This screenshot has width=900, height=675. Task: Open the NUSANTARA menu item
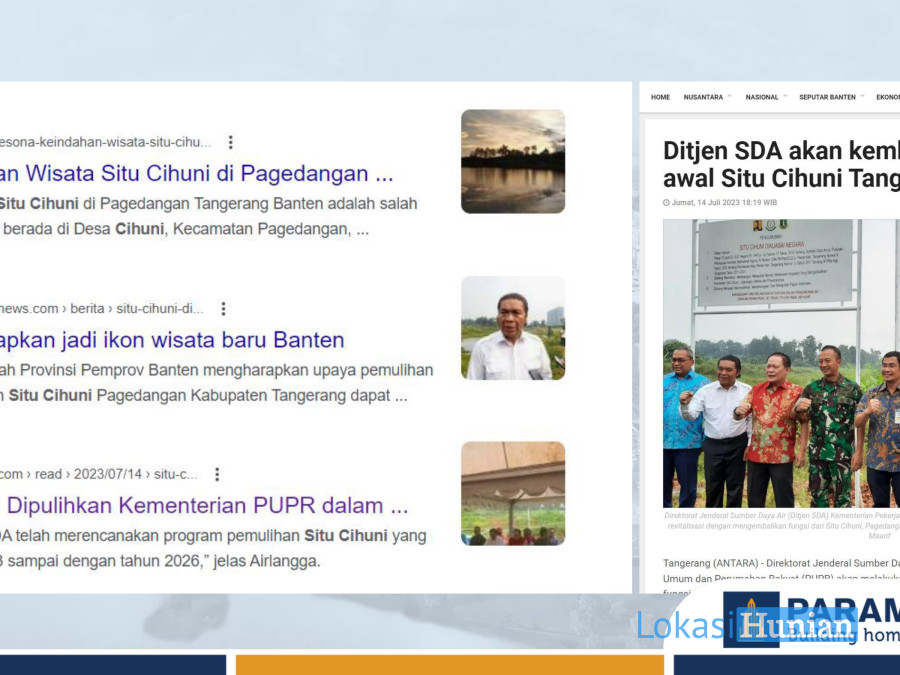click(x=703, y=98)
